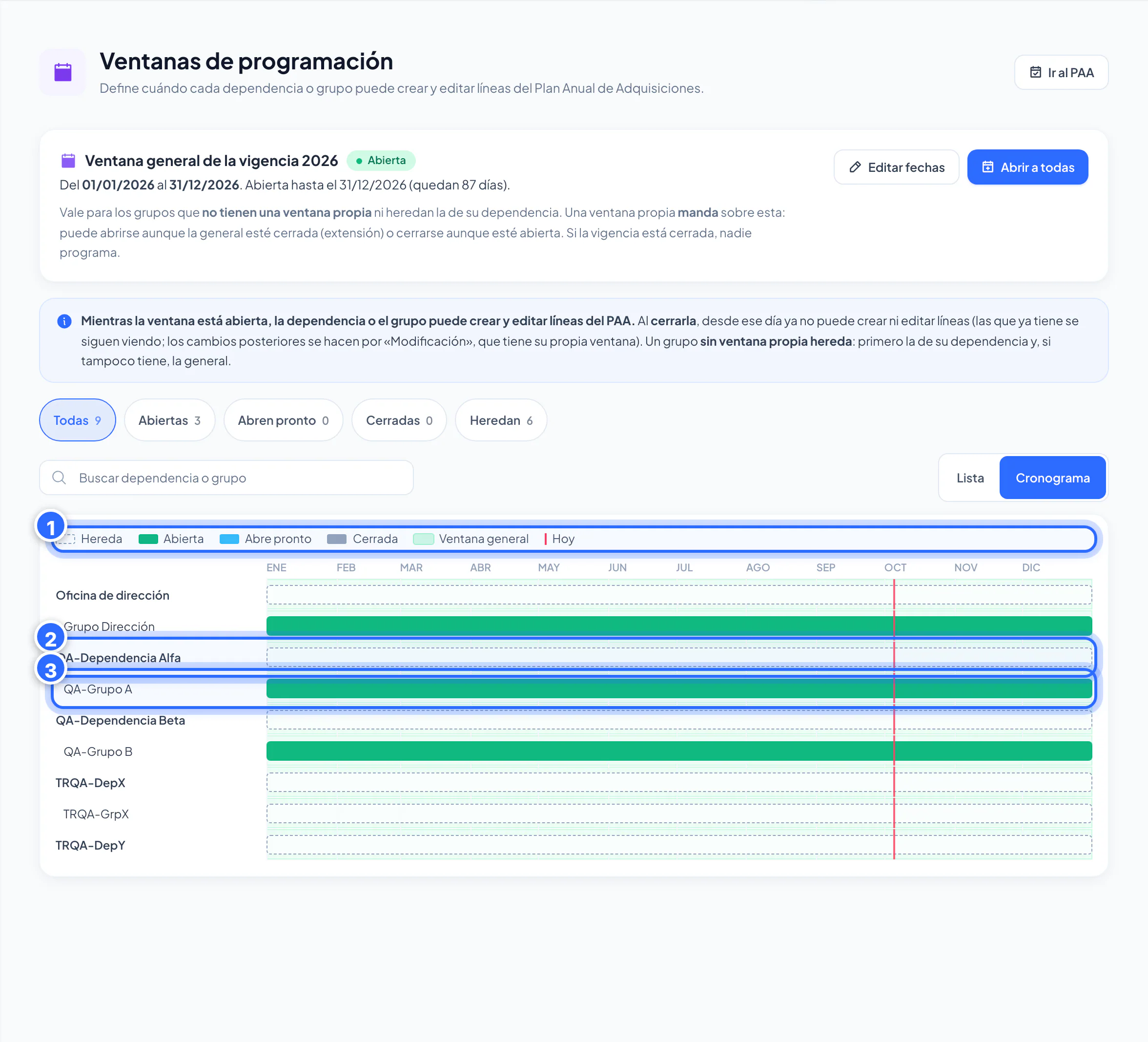Filter by Heredan 6
The height and width of the screenshot is (1042, 1148).
pyautogui.click(x=501, y=420)
